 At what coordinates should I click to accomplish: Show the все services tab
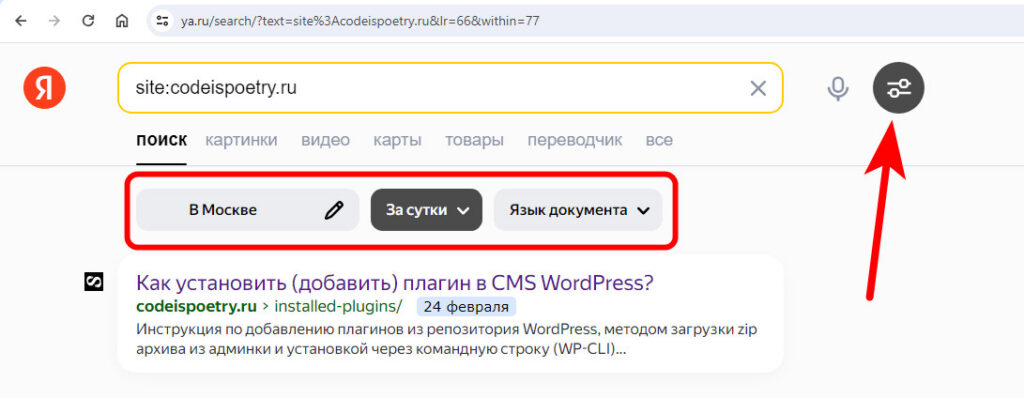(659, 140)
